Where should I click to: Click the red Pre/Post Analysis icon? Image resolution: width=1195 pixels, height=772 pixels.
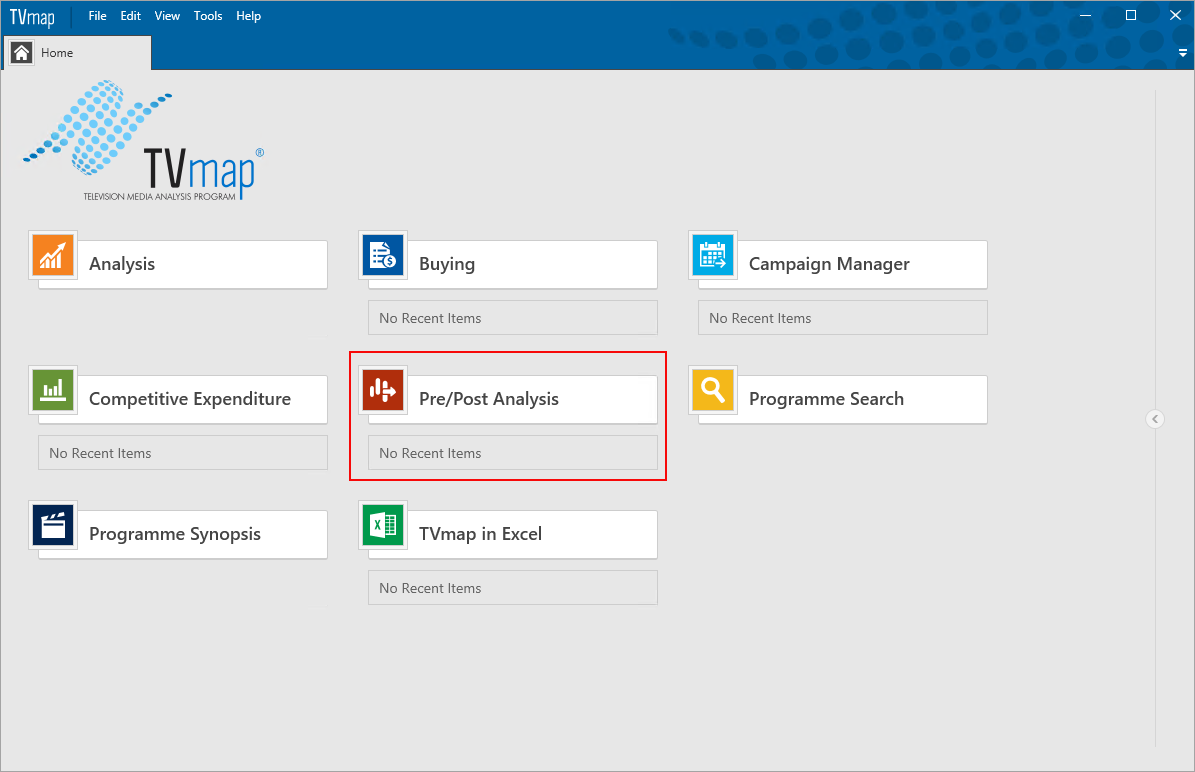pyautogui.click(x=383, y=390)
